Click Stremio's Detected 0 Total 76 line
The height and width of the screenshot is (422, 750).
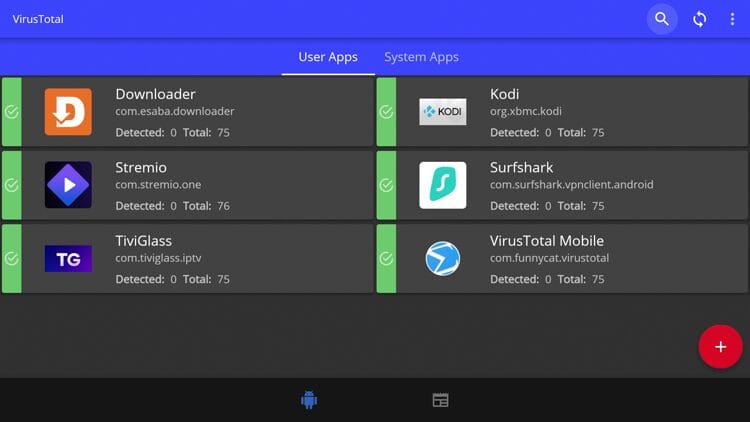click(172, 206)
